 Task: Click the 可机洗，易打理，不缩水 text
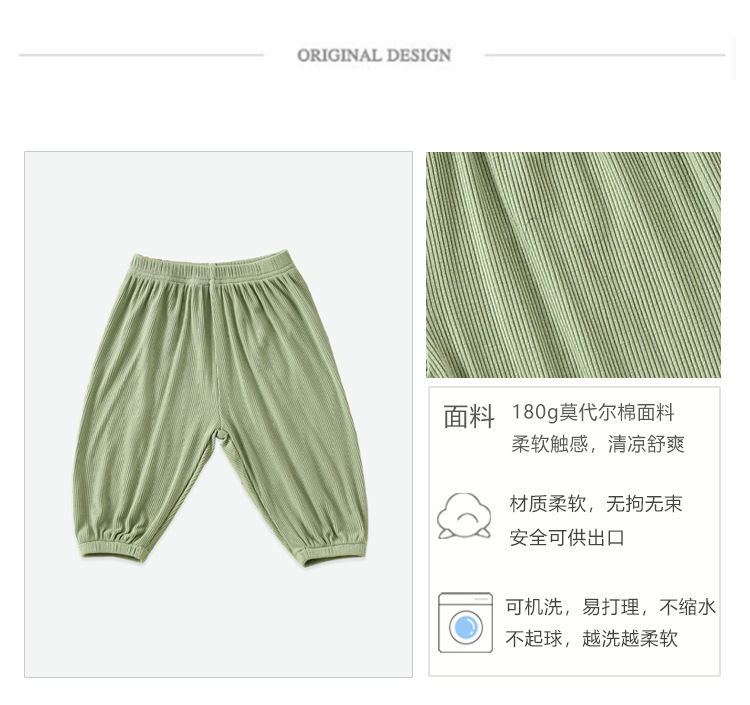(x=610, y=607)
